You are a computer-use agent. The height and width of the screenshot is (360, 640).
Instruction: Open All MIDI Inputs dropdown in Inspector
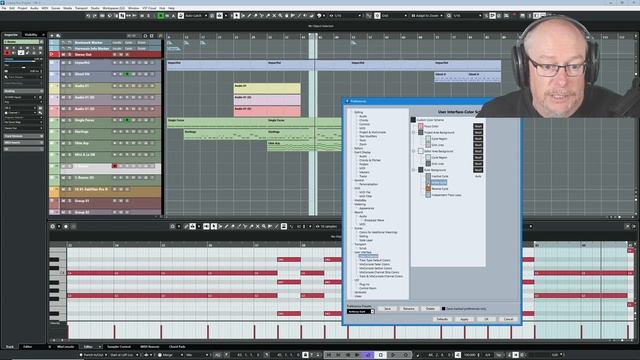pos(23,97)
